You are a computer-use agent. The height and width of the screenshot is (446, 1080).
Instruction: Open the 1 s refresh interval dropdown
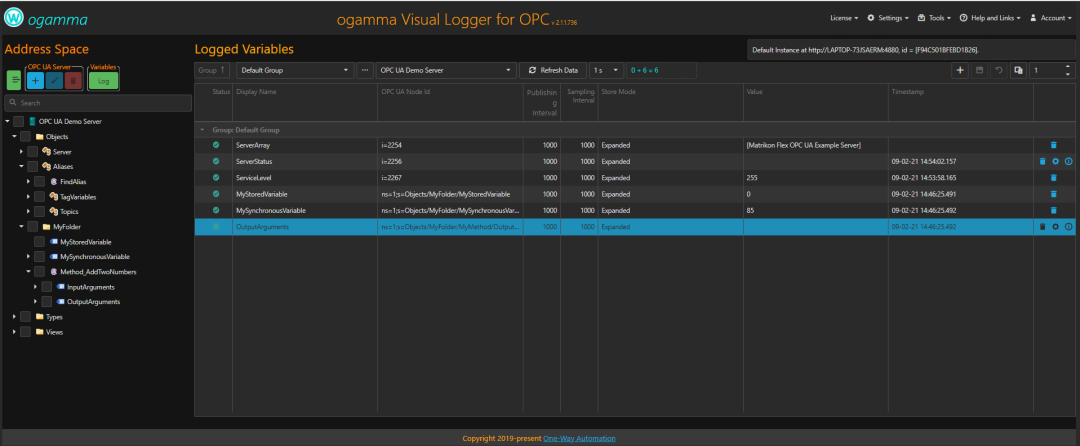click(606, 70)
